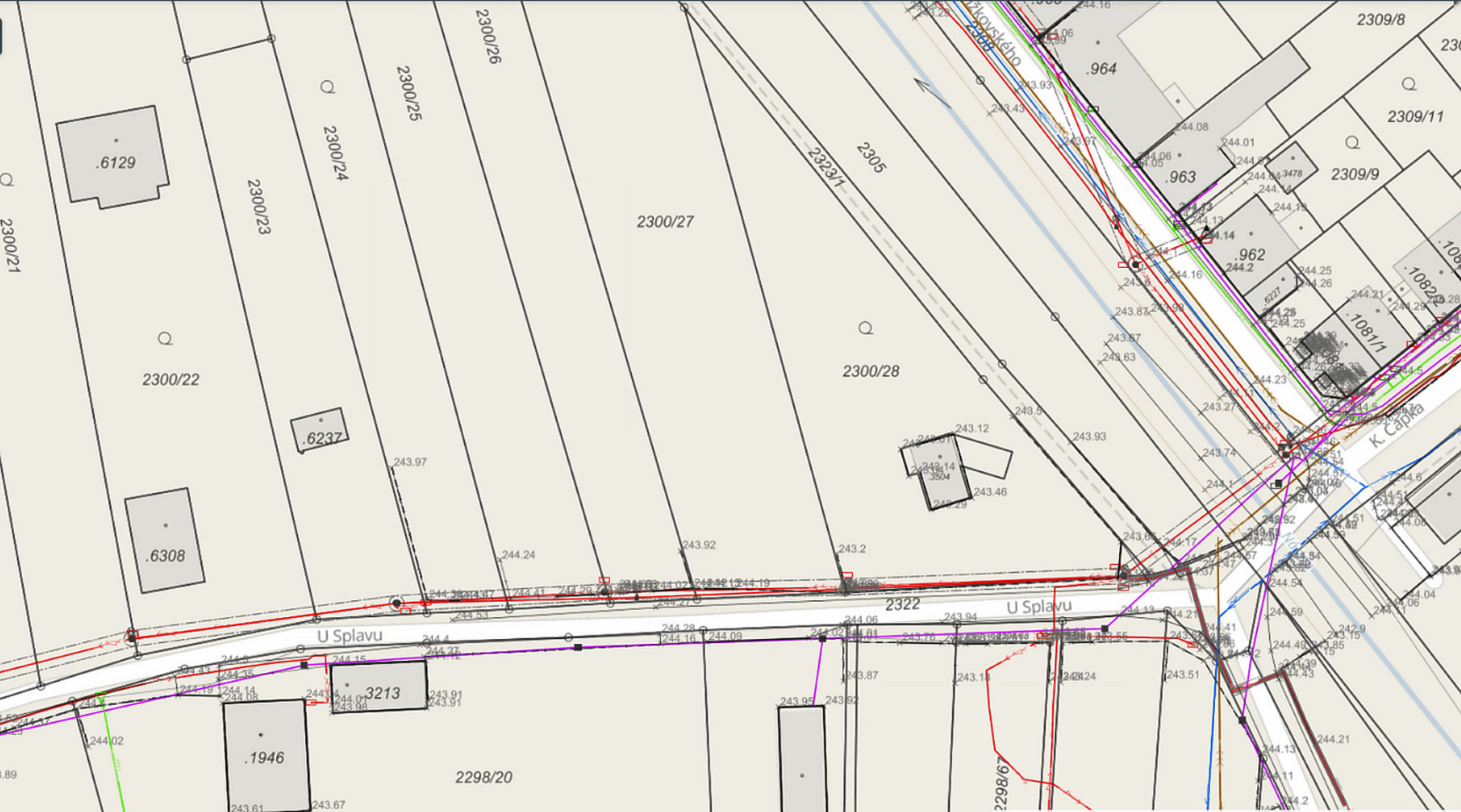1461x812 pixels.
Task: Select parcel label 2300/28
Action: tap(871, 371)
